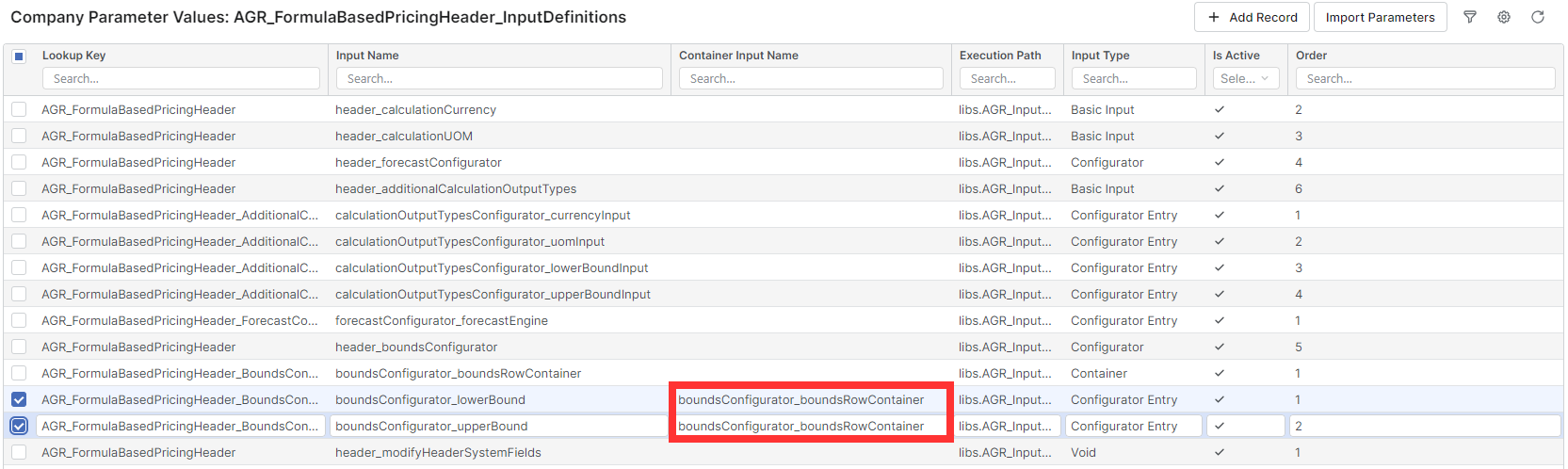The height and width of the screenshot is (469, 1568).
Task: Open table settings gear icon
Action: 1504,17
